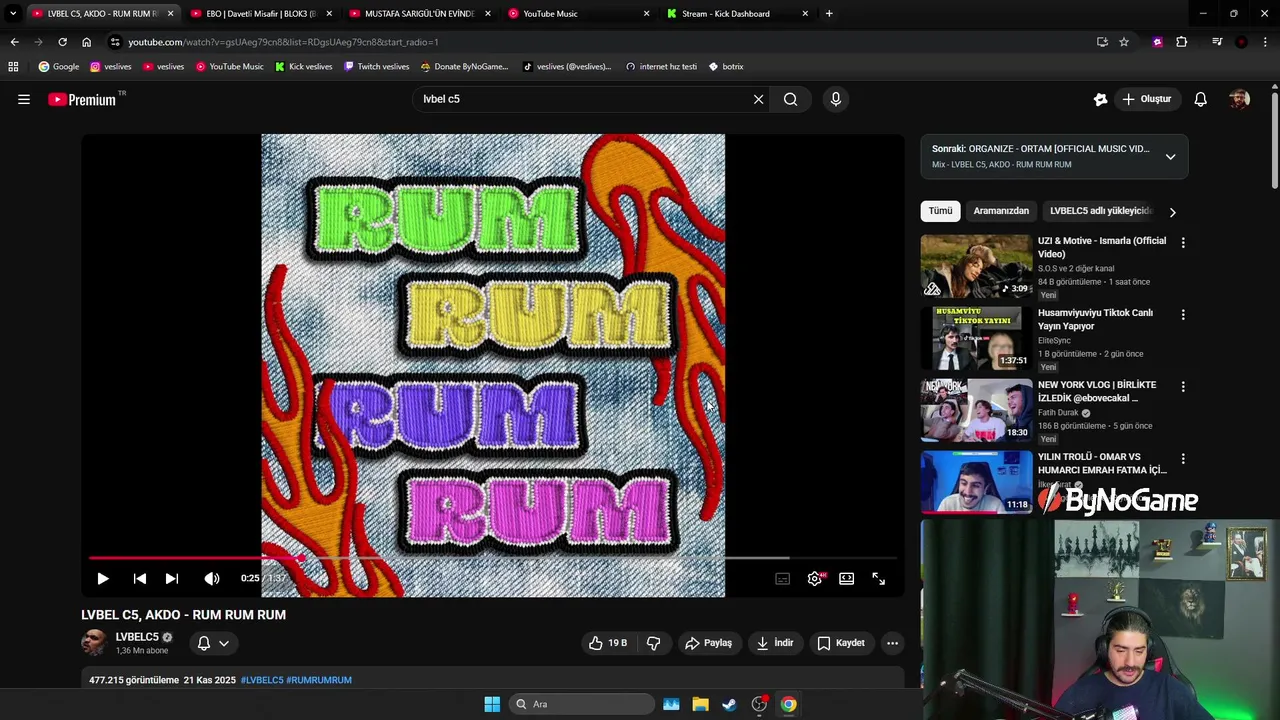Dislike the video with thumbs down
This screenshot has width=1280, height=720.
click(654, 643)
